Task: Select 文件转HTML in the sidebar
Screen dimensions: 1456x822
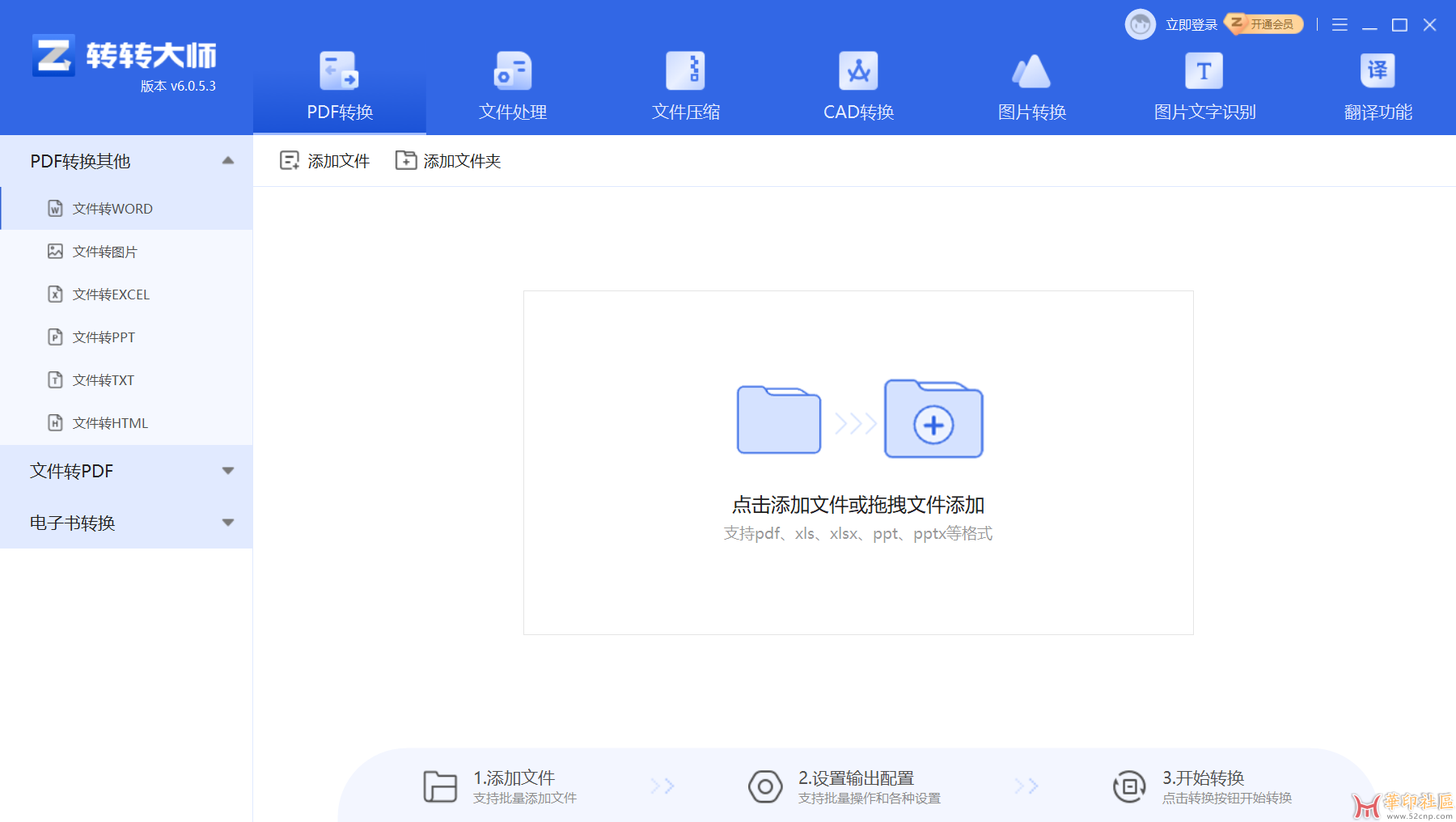Action: 126,423
